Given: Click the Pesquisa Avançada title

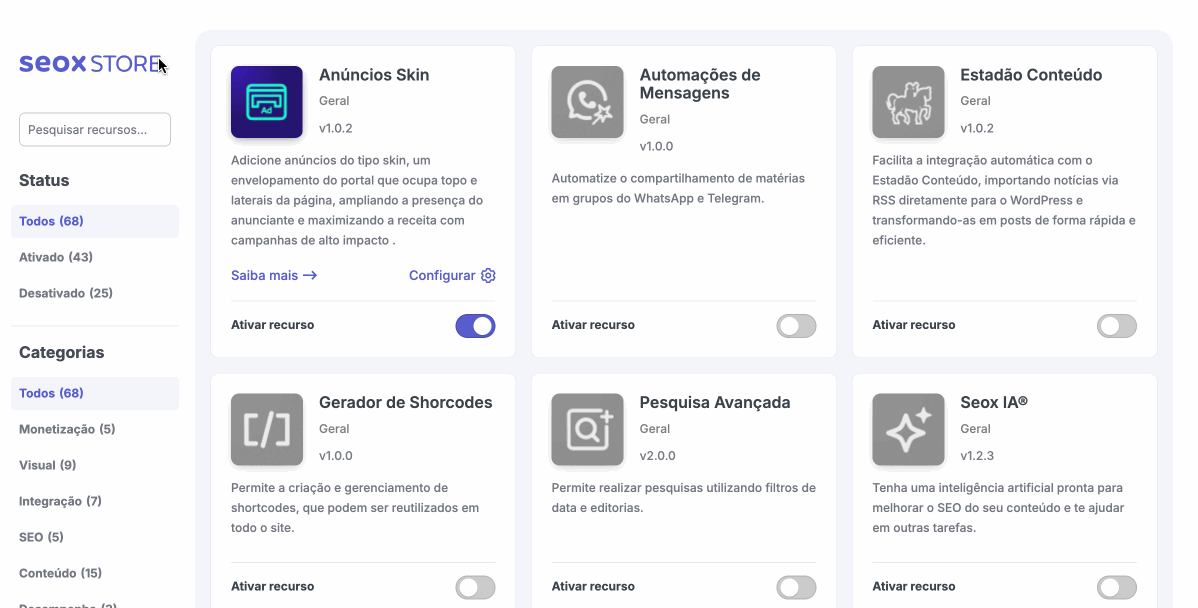Looking at the screenshot, I should tap(715, 403).
